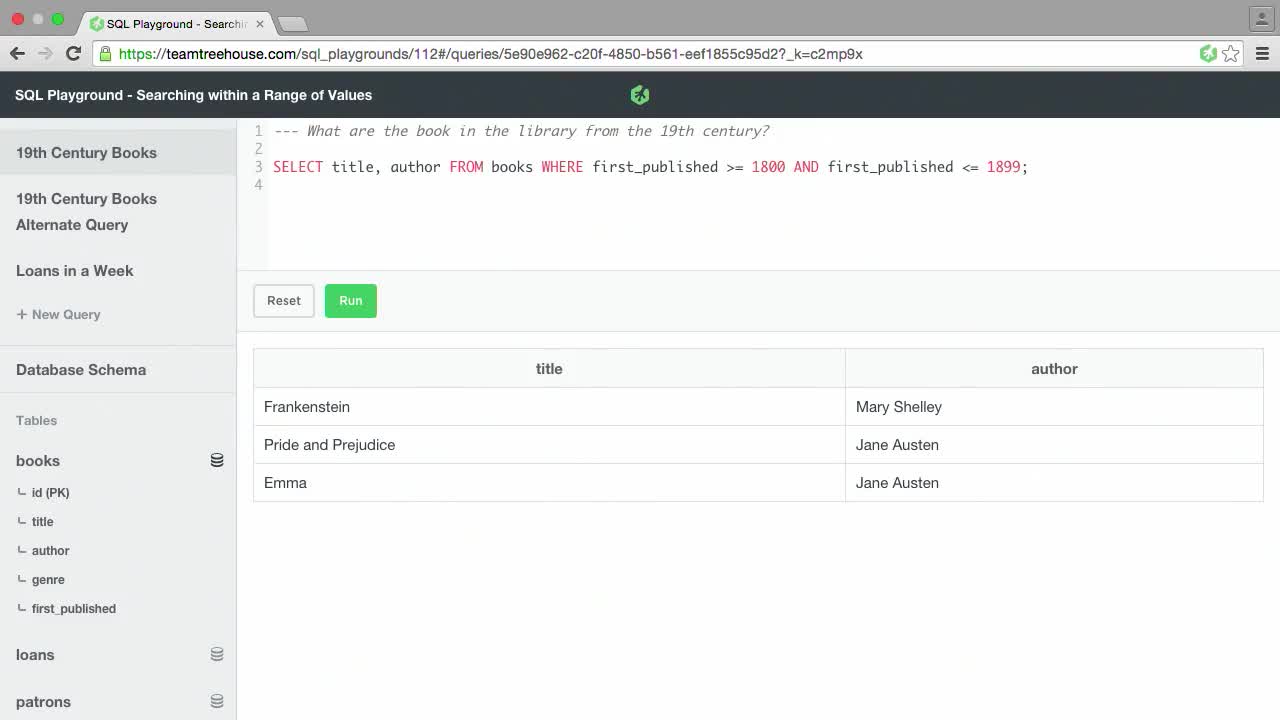Click the patrons table database icon

click(217, 701)
